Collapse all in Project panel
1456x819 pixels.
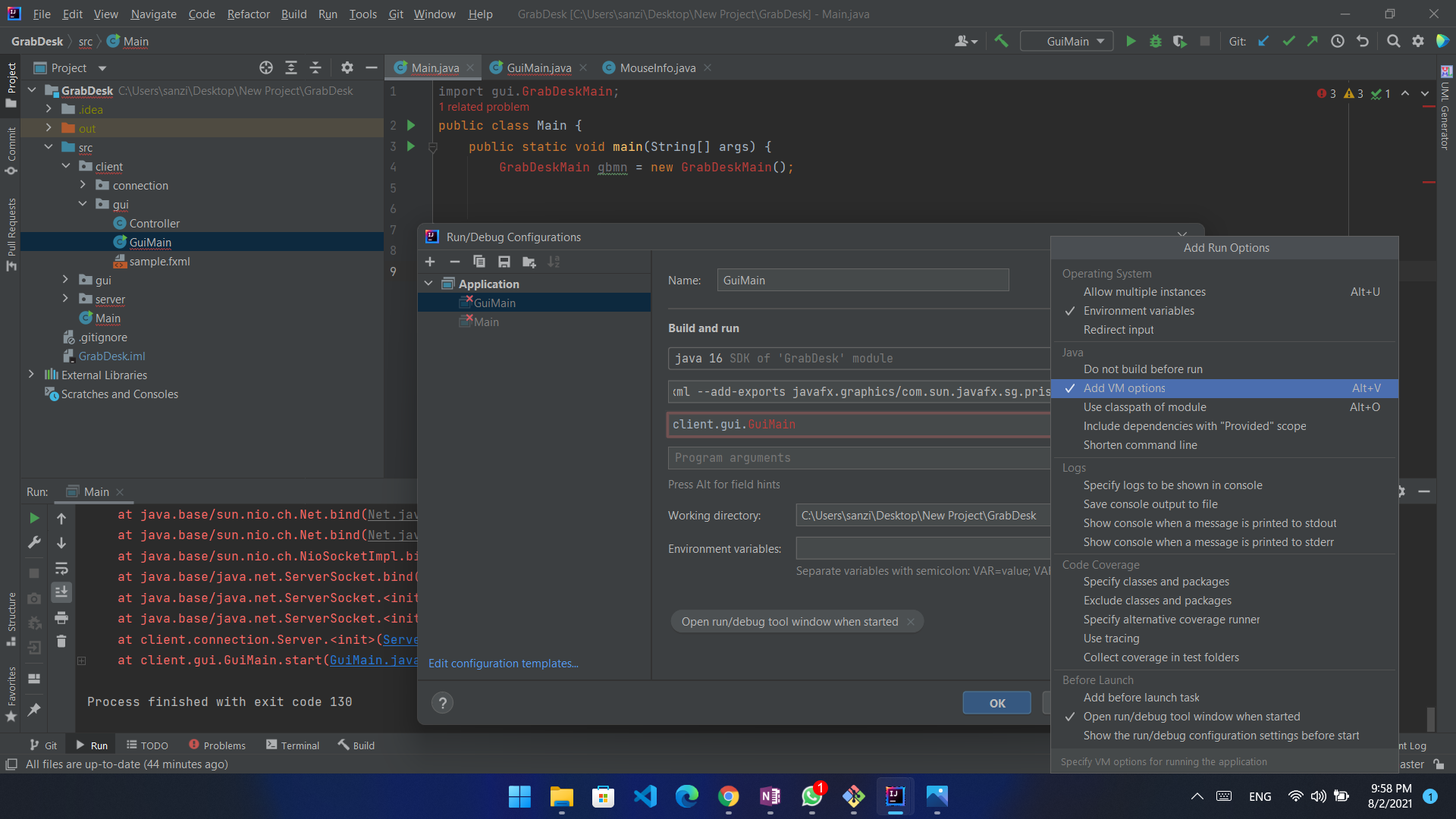point(315,68)
